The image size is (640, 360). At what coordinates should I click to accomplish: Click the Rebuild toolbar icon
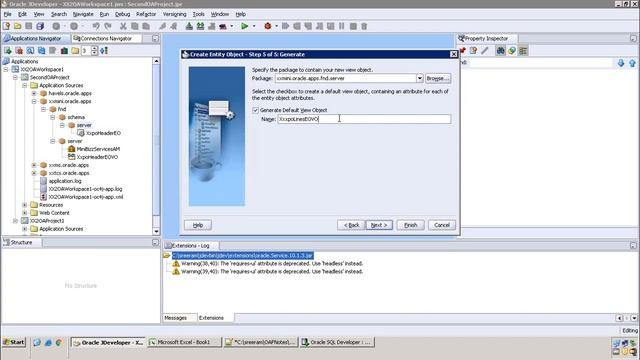[x=200, y=26]
